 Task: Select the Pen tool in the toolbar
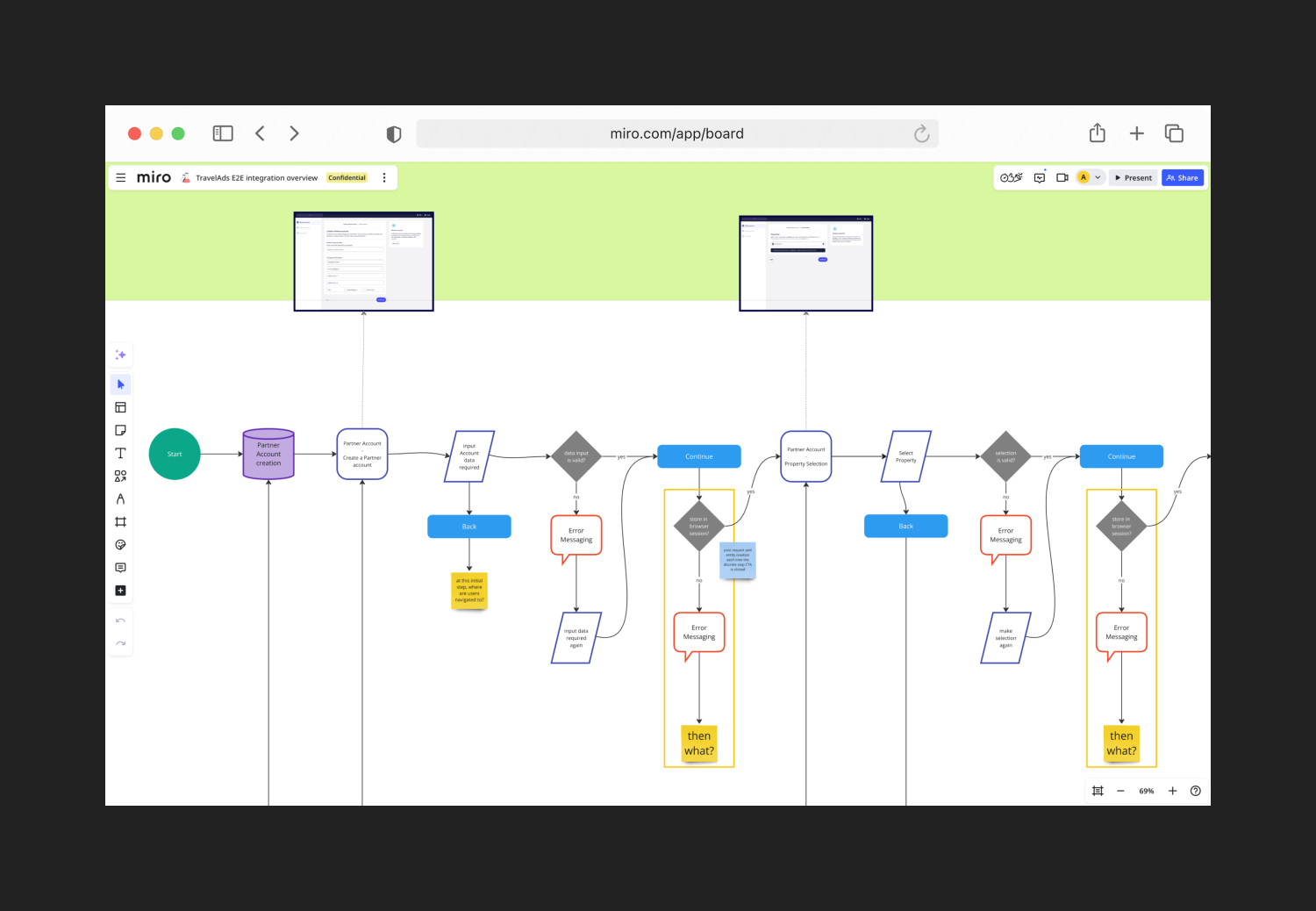pos(120,499)
